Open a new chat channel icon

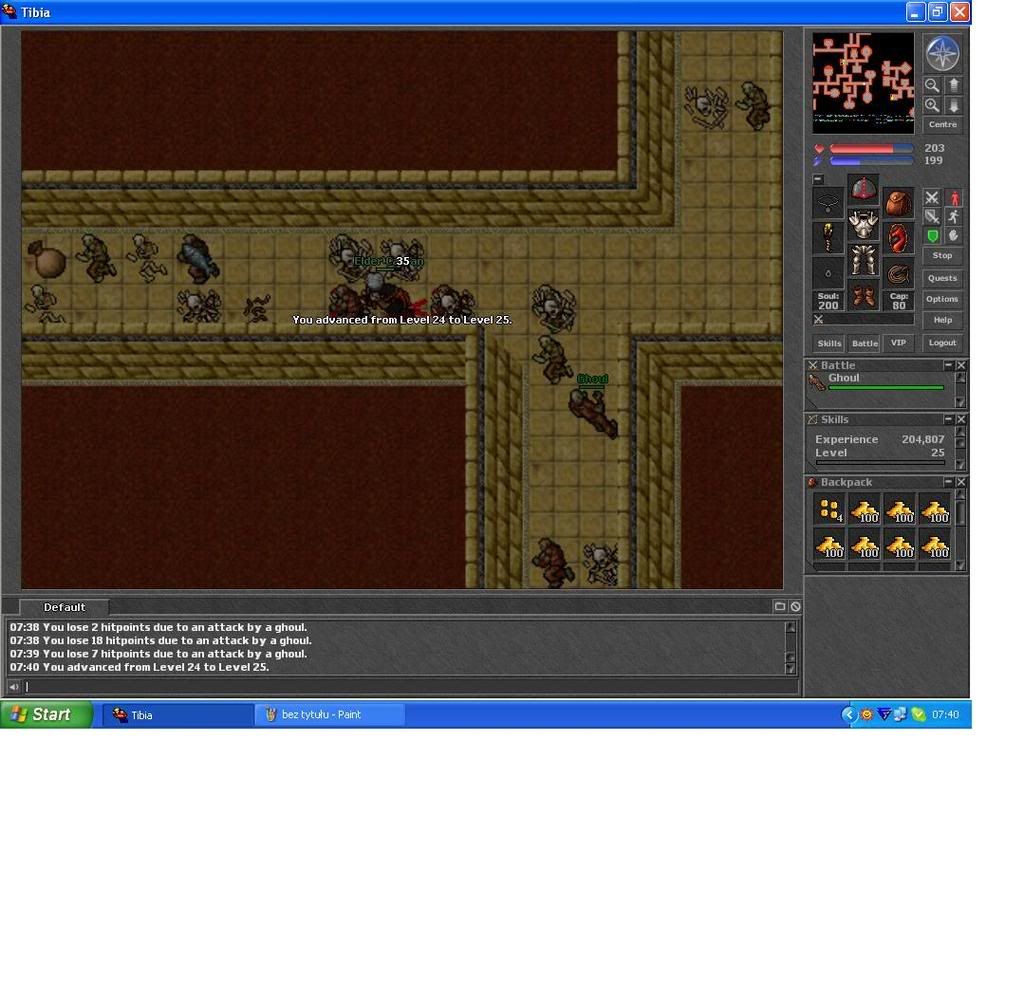[x=780, y=607]
